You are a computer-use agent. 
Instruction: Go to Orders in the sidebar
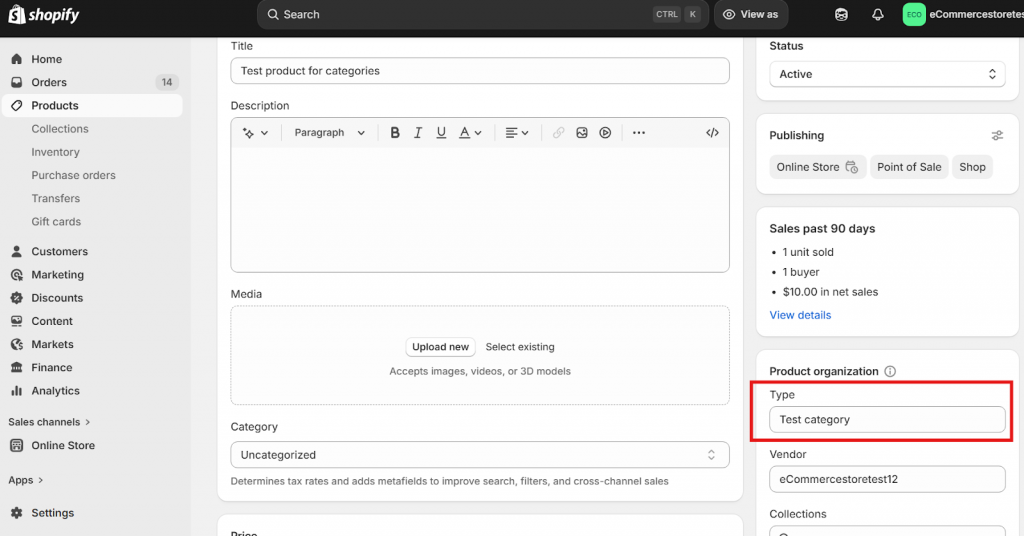click(49, 82)
